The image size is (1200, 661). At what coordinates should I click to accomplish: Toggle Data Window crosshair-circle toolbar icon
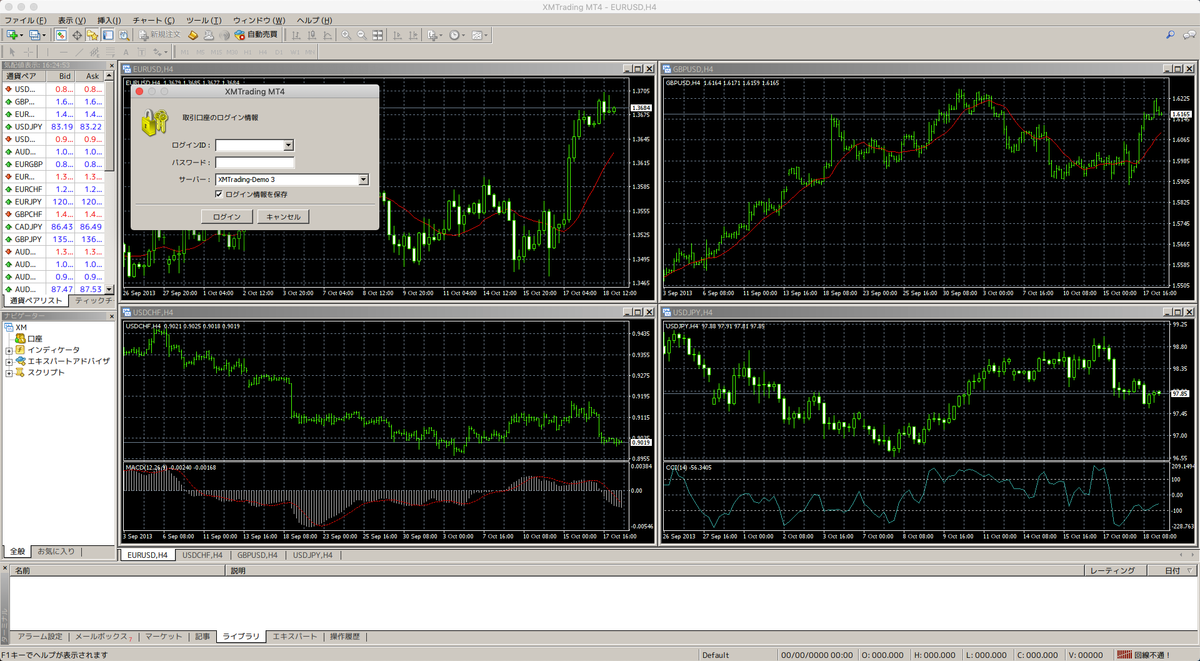[x=77, y=35]
